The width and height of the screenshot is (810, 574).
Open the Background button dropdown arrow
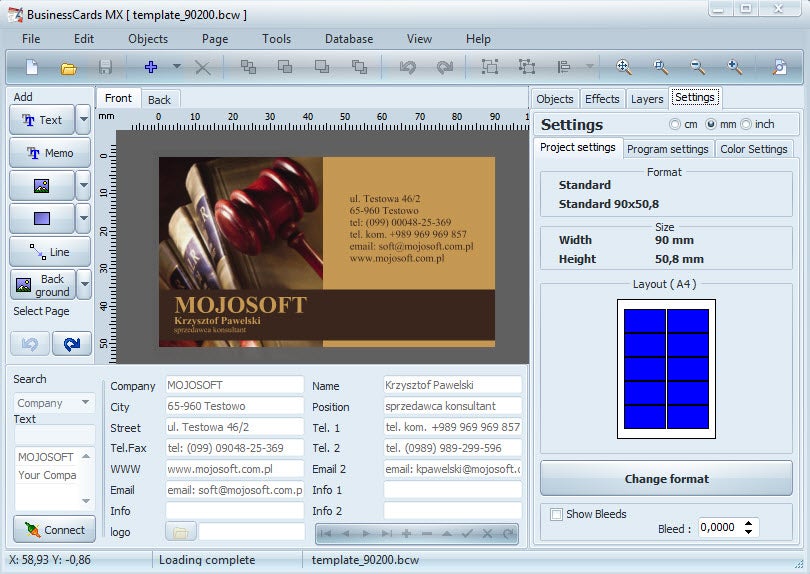(84, 285)
